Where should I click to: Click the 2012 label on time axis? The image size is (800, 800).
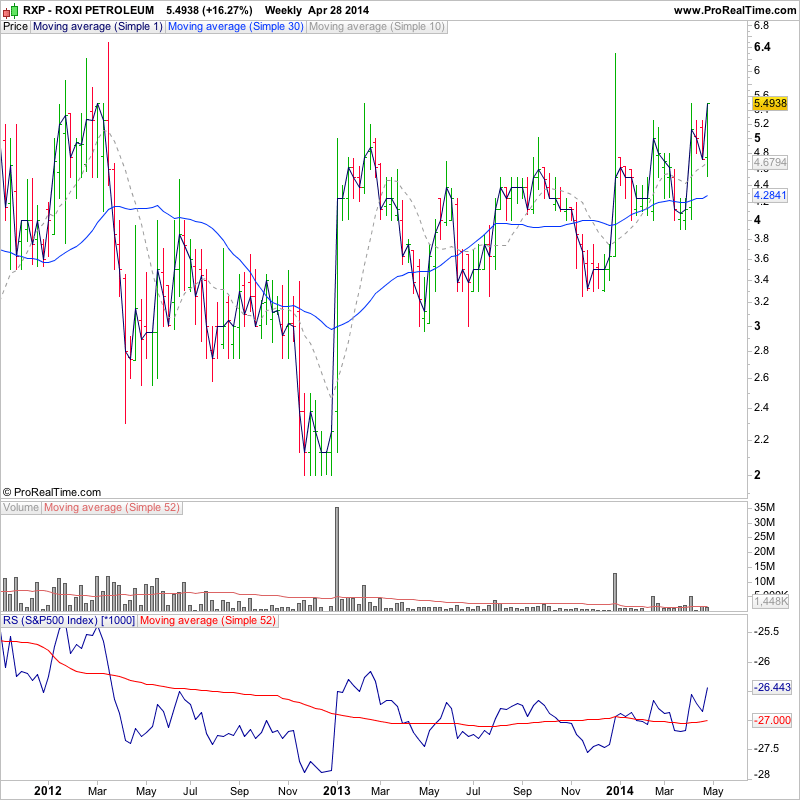(x=47, y=791)
